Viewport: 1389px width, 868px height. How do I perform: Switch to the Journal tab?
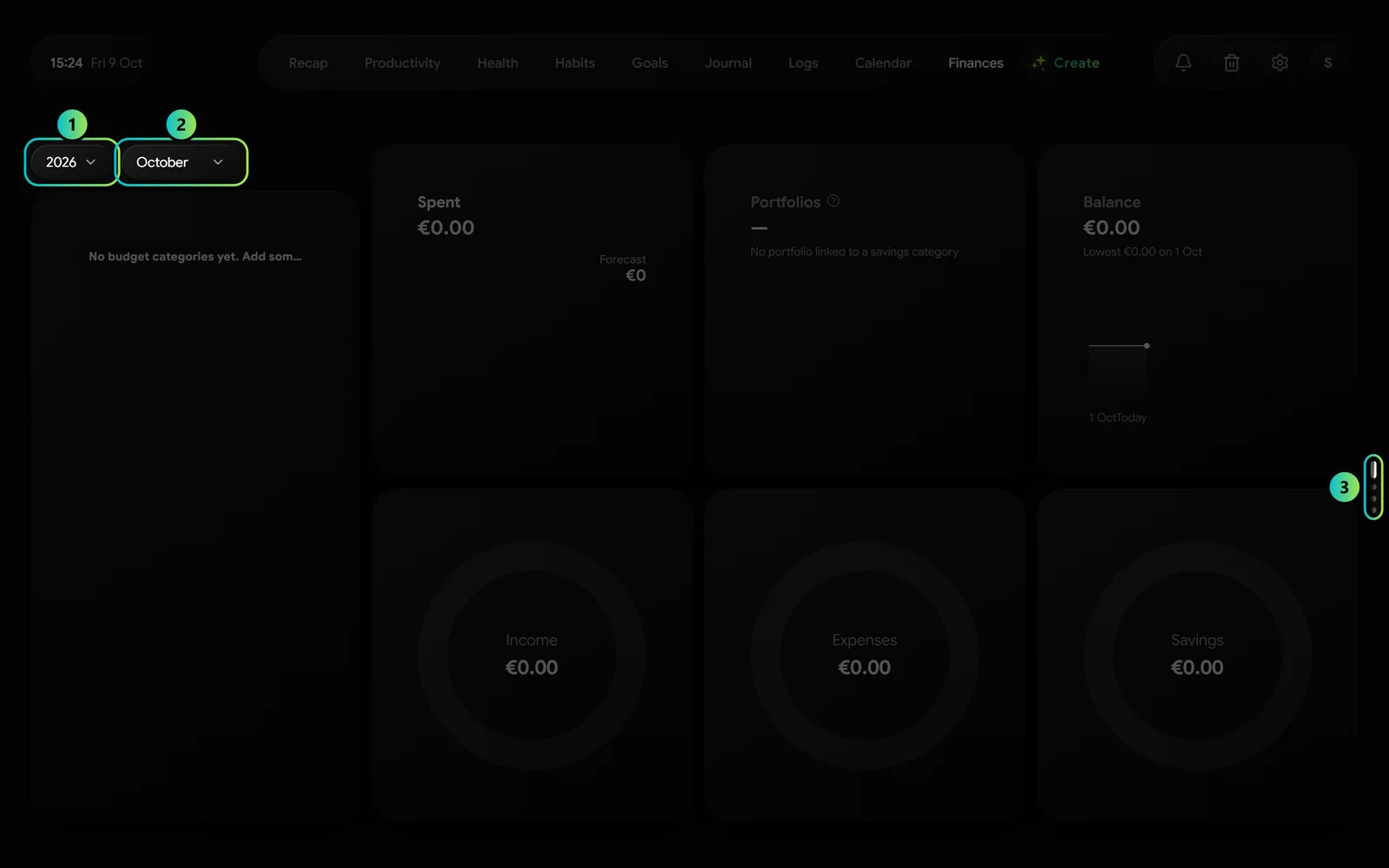pos(728,62)
